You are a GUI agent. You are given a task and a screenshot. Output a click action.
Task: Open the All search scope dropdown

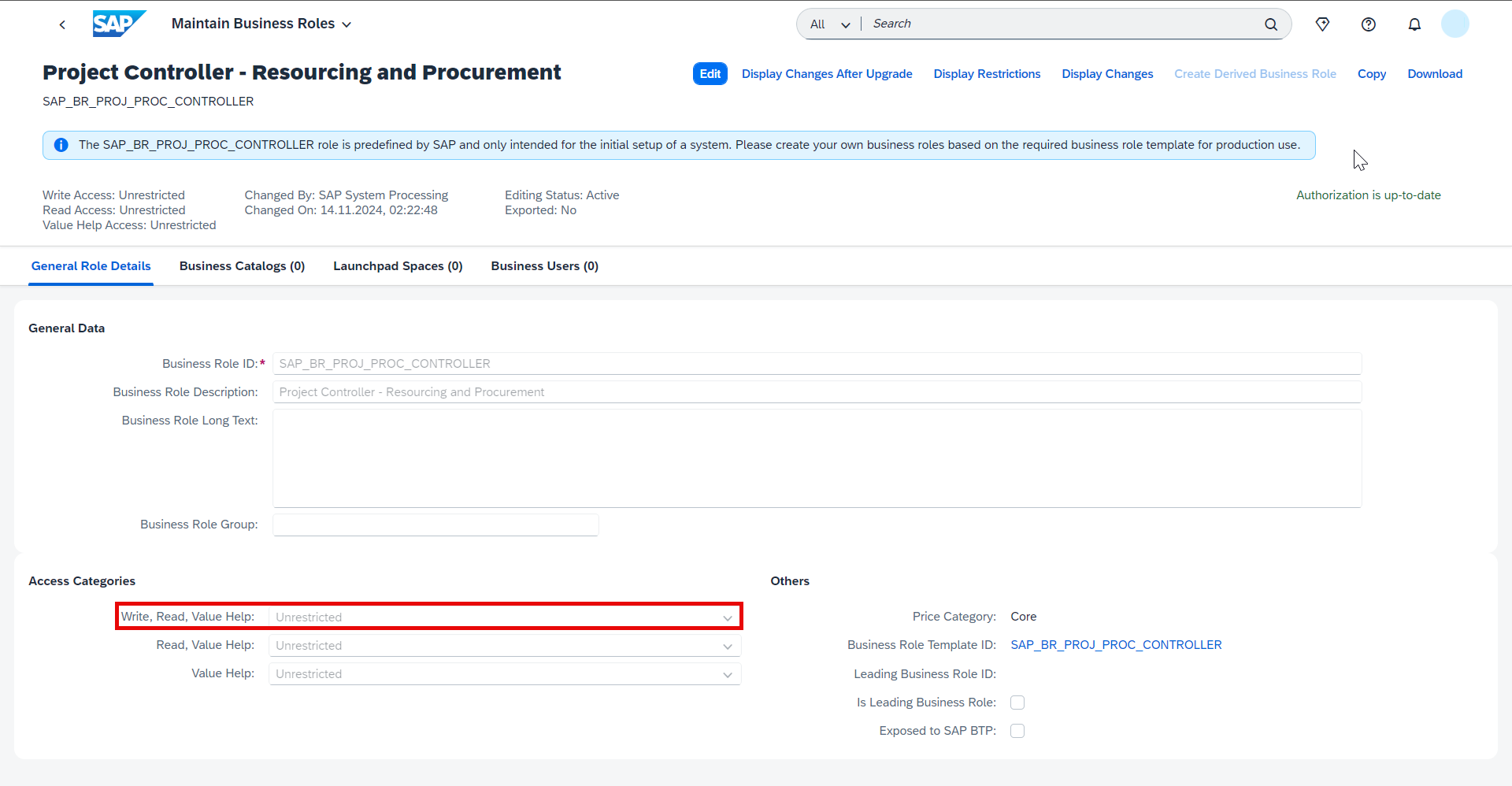830,24
